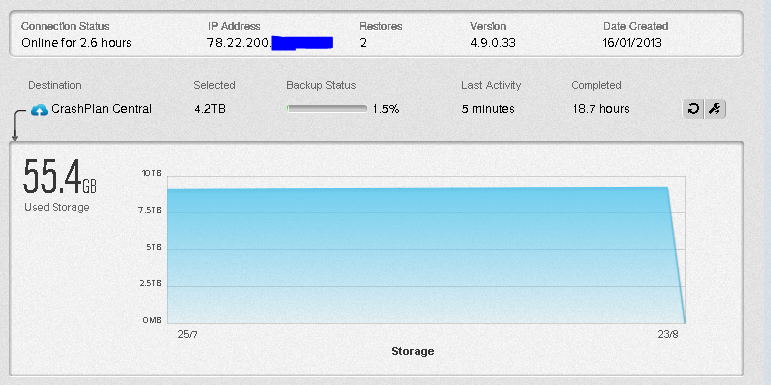Click the 4.2TB selected value
Viewport: 771px width, 385px height.
point(210,109)
